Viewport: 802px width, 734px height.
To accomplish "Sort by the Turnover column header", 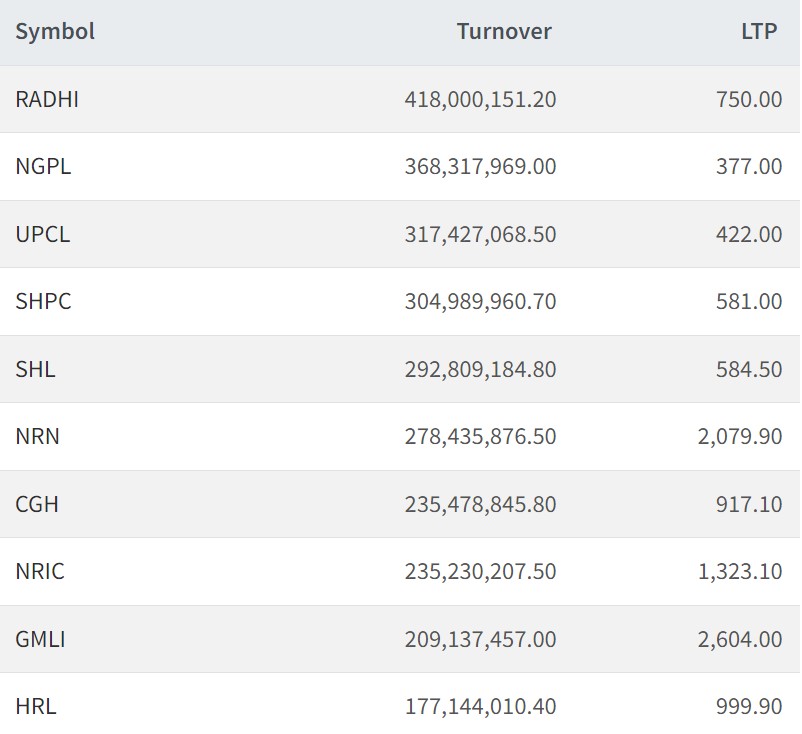I will [504, 32].
